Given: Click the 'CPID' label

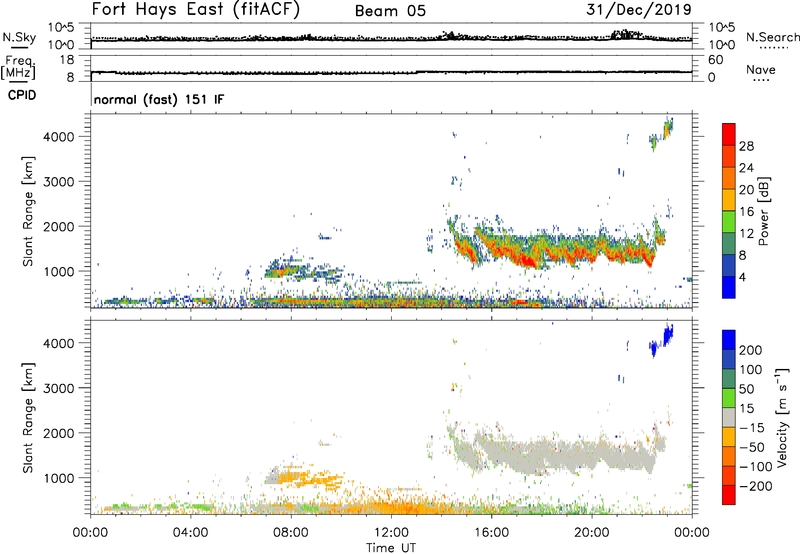Looking at the screenshot, I should click(22, 95).
